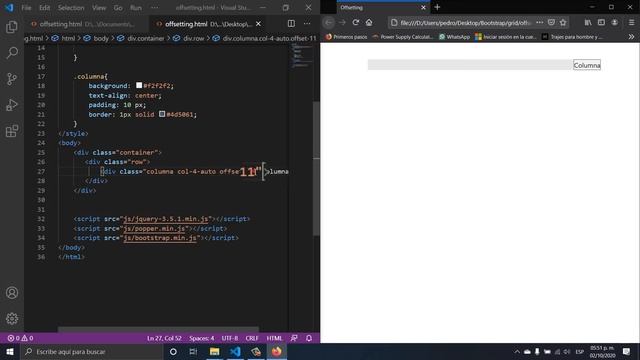Expand hidden menus ellipsis in title bar
This screenshot has width=640, height=360.
(154, 8)
